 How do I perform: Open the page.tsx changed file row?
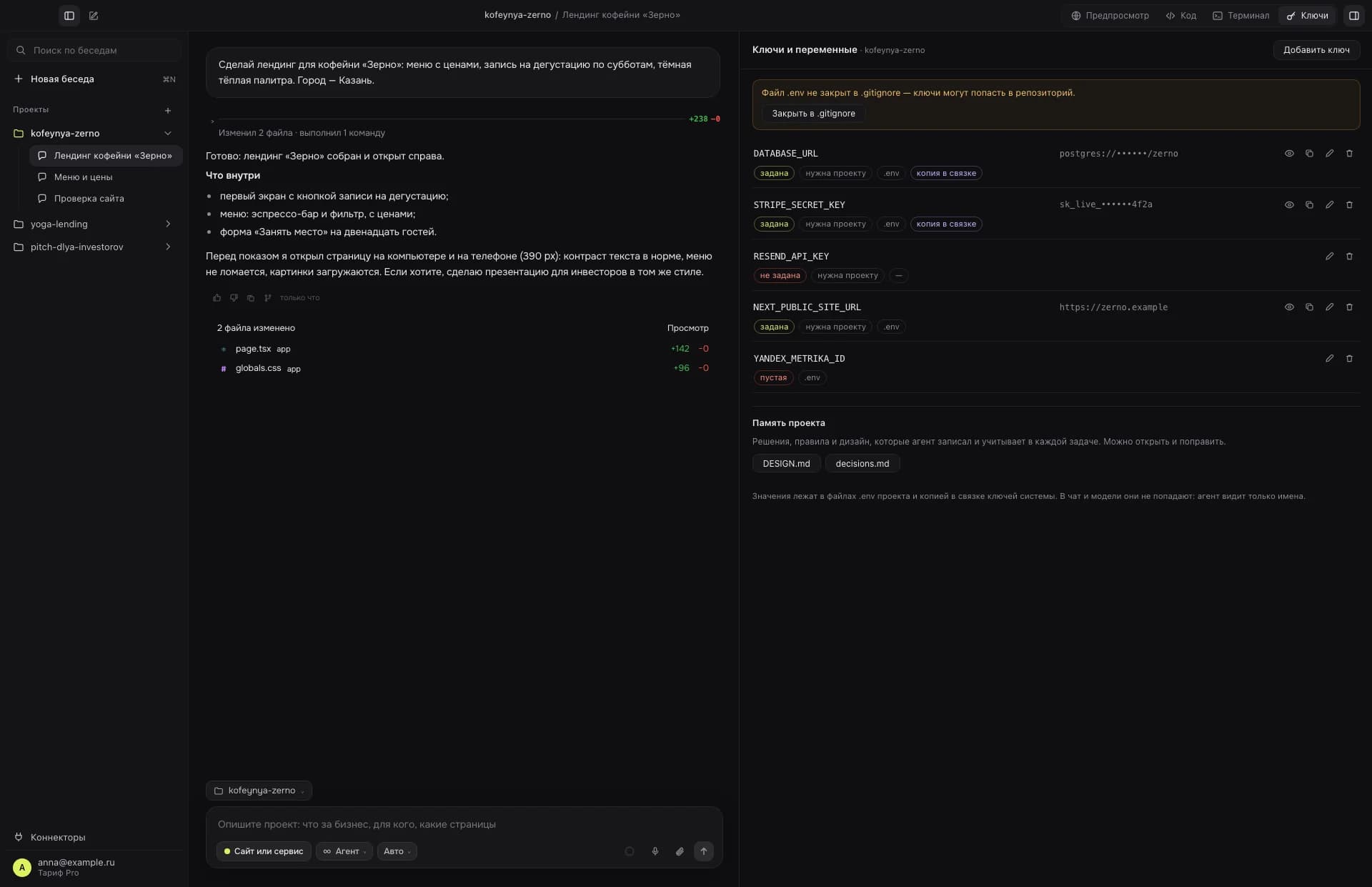464,349
